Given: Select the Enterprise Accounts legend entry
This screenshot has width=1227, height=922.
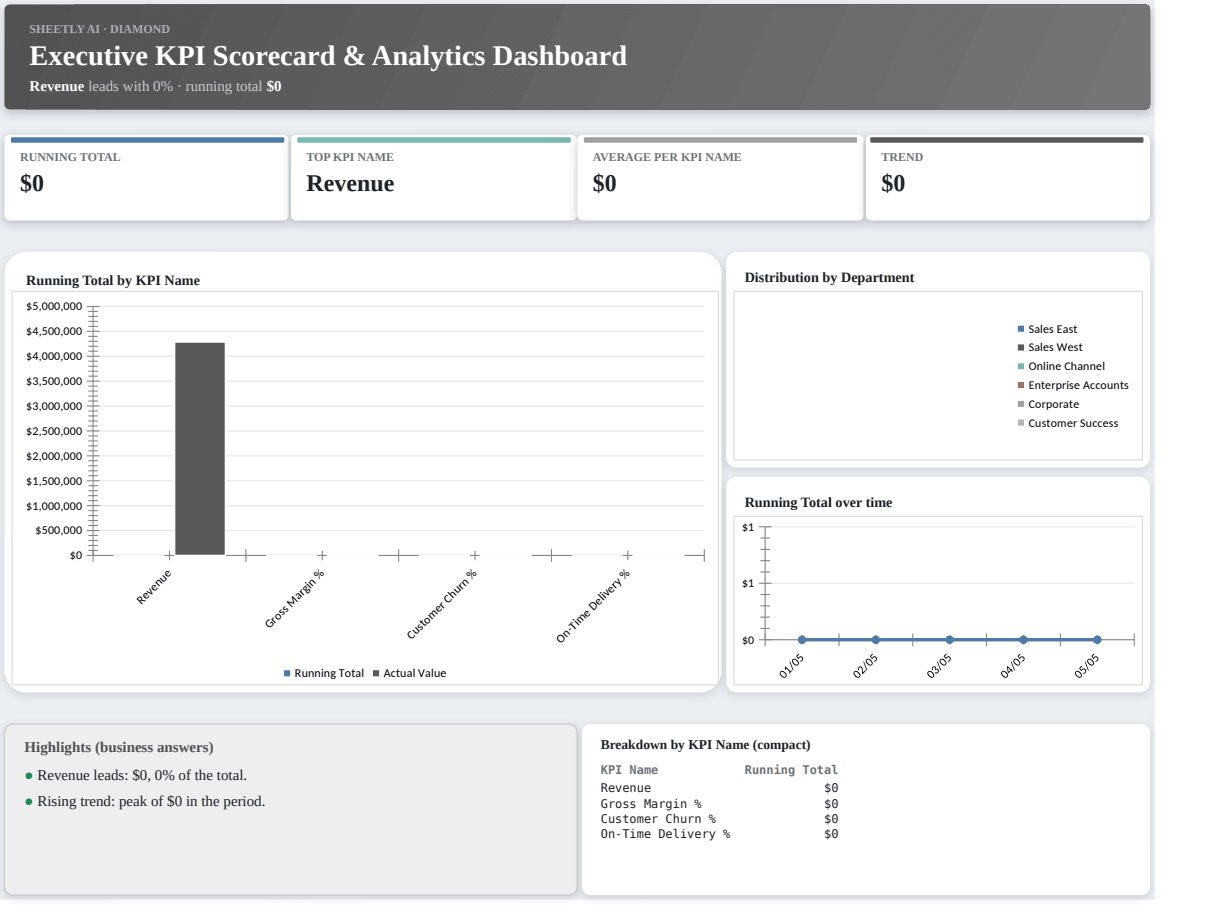Looking at the screenshot, I should (1073, 385).
